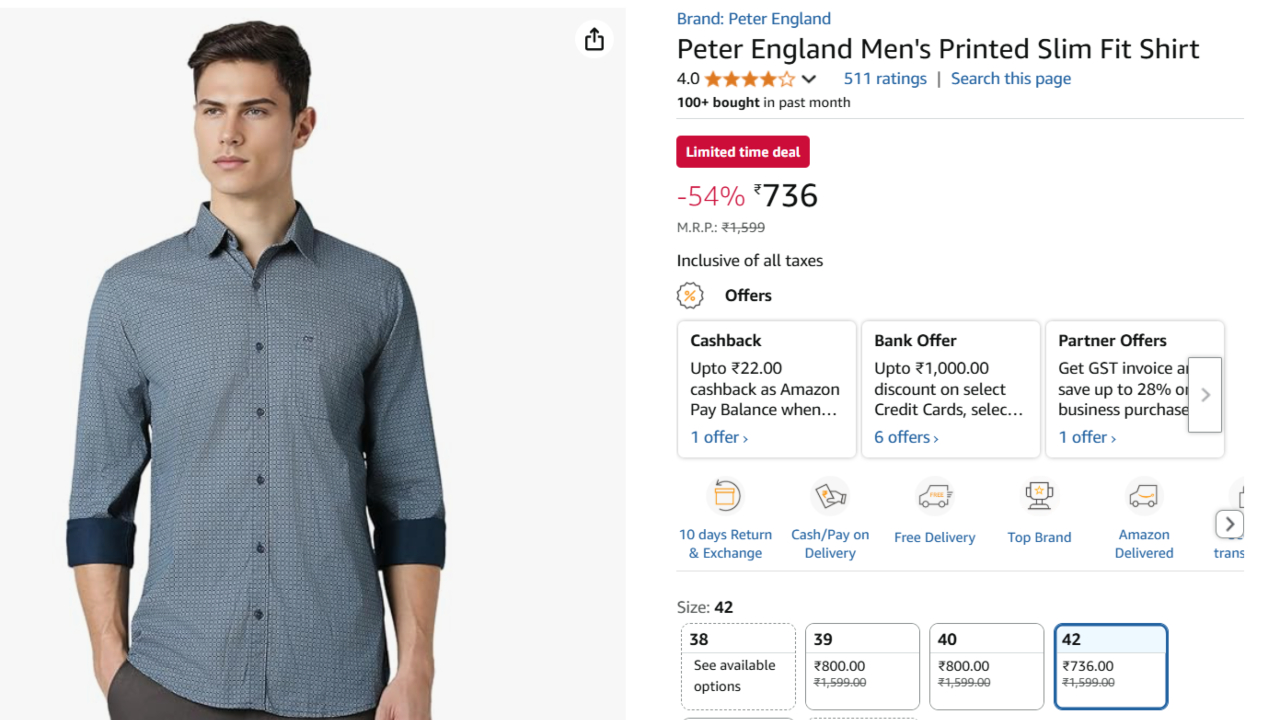Image resolution: width=1280 pixels, height=720 pixels.
Task: Click the share icon on product image
Action: (x=594, y=39)
